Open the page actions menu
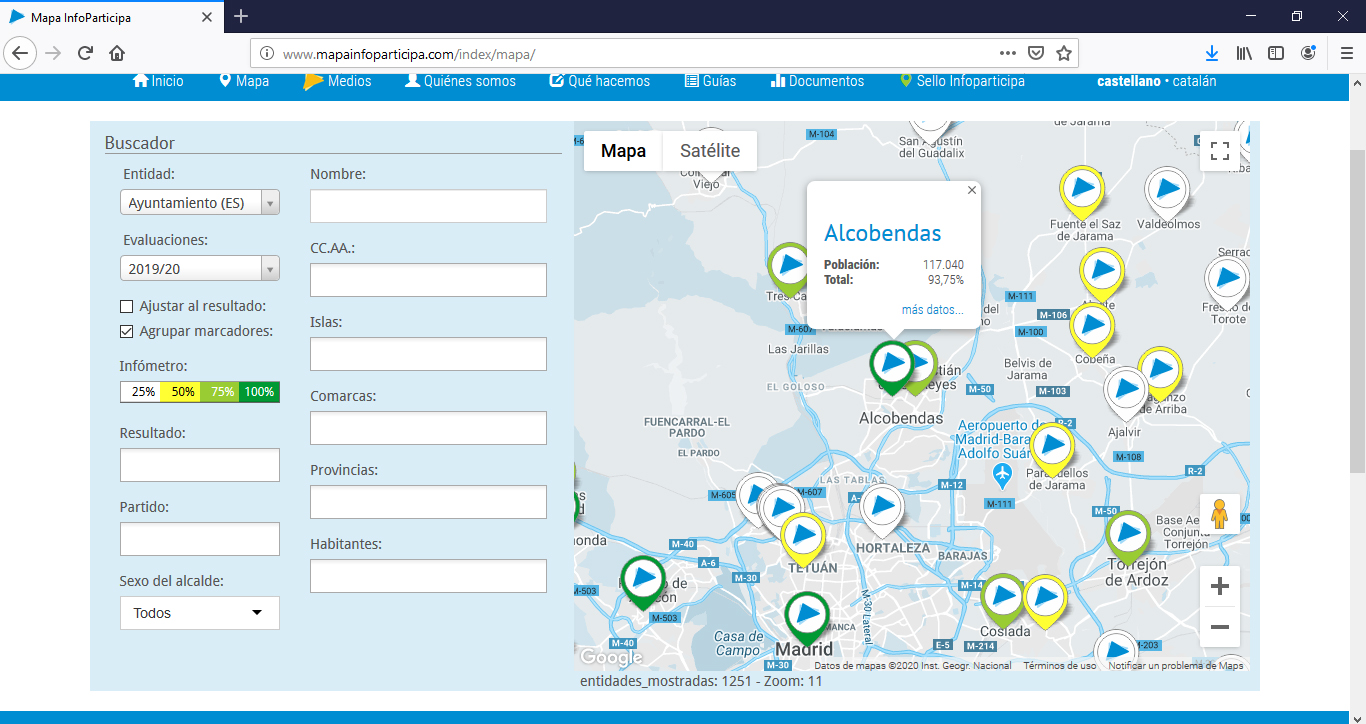 click(1008, 53)
